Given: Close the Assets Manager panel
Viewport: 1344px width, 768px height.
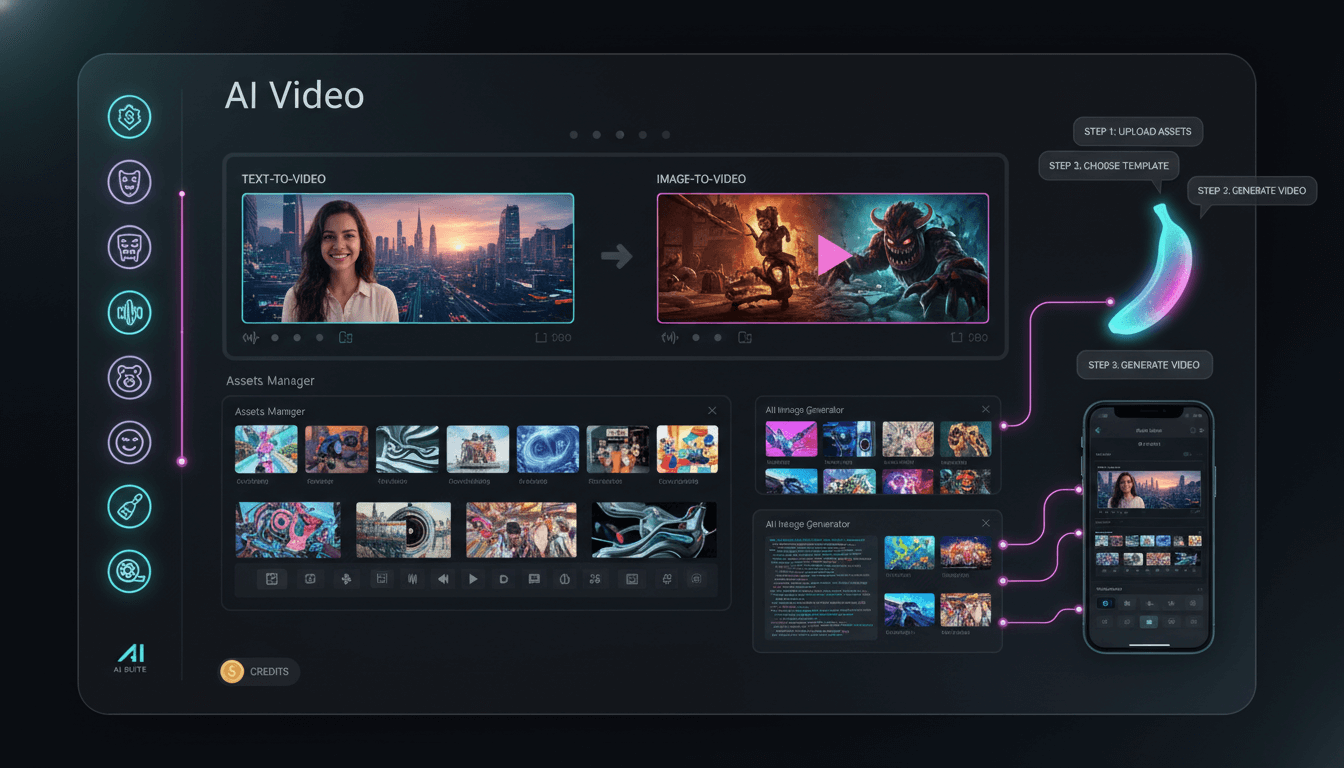Looking at the screenshot, I should (712, 410).
